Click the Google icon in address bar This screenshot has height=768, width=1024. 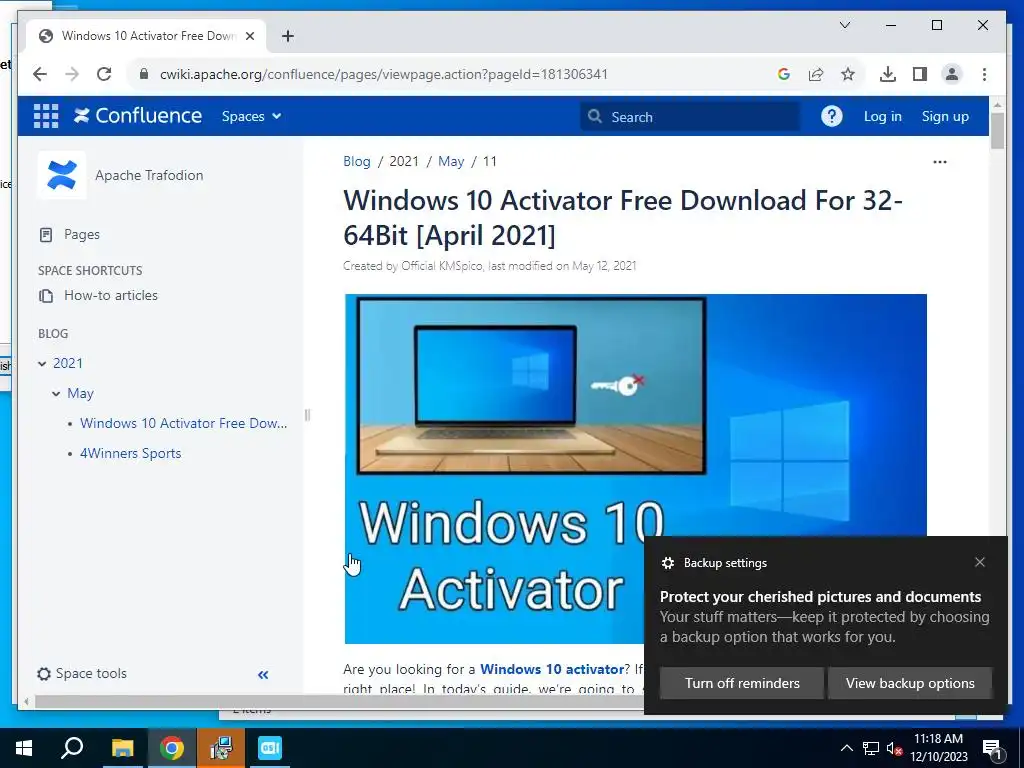tap(784, 74)
